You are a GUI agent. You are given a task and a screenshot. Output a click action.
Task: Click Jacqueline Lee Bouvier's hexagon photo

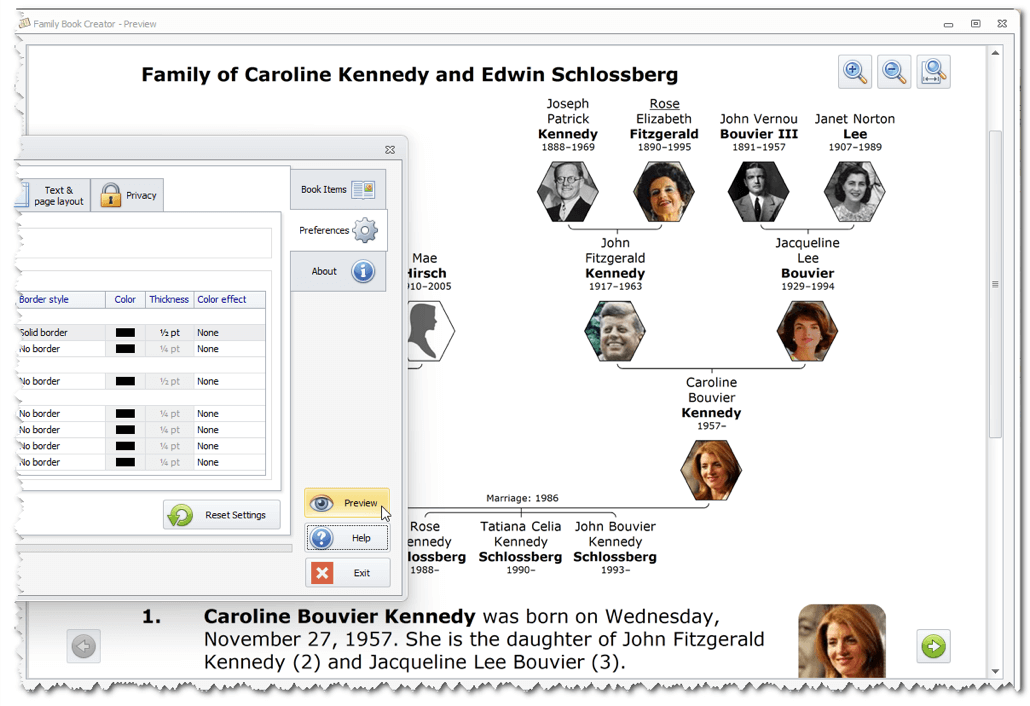click(x=807, y=331)
